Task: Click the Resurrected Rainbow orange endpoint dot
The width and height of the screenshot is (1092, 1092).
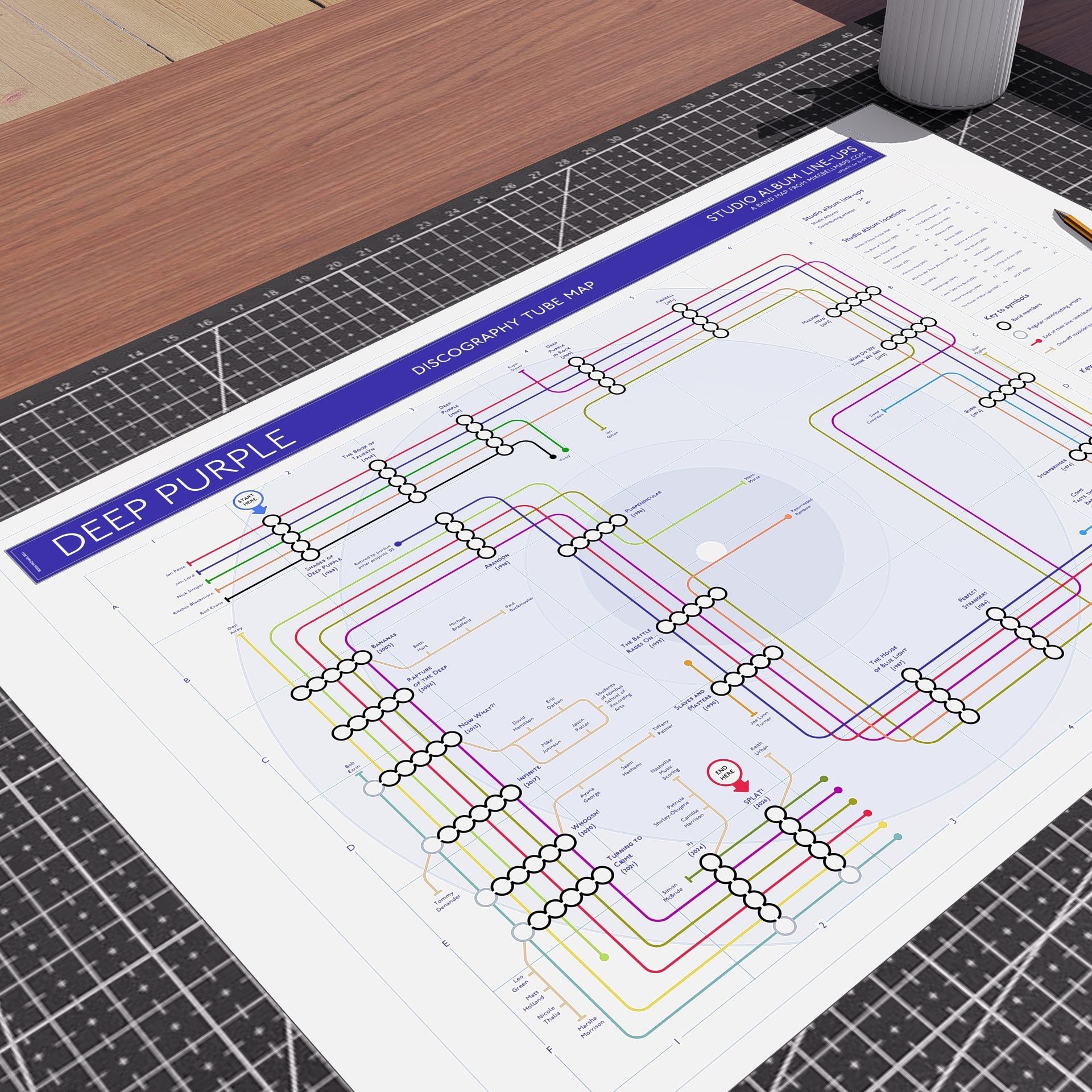Action: tap(788, 517)
